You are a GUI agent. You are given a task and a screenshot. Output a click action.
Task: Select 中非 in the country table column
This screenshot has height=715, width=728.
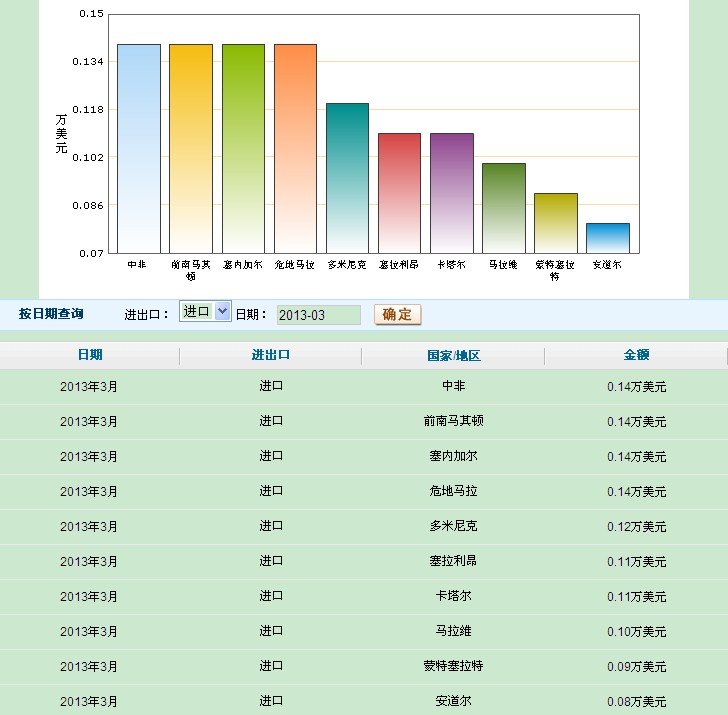pyautogui.click(x=453, y=386)
